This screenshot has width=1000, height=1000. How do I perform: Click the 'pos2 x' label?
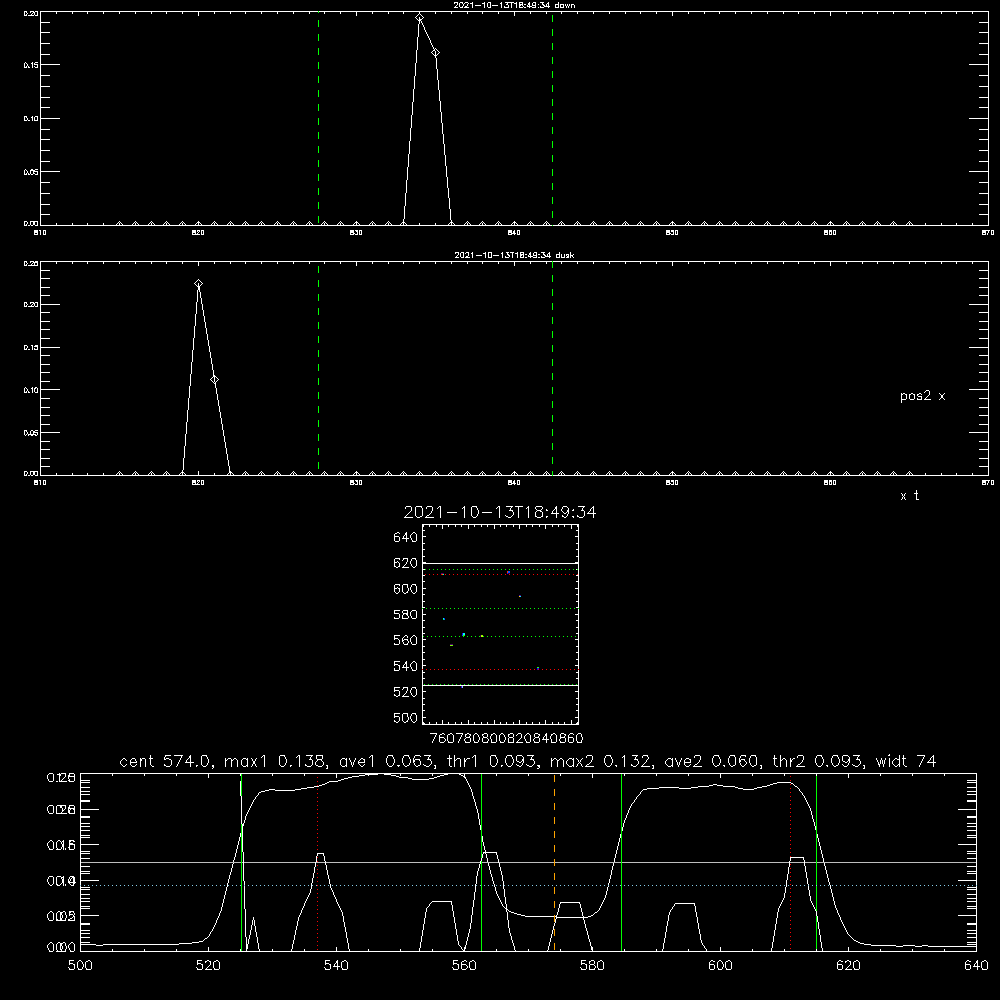coord(922,396)
